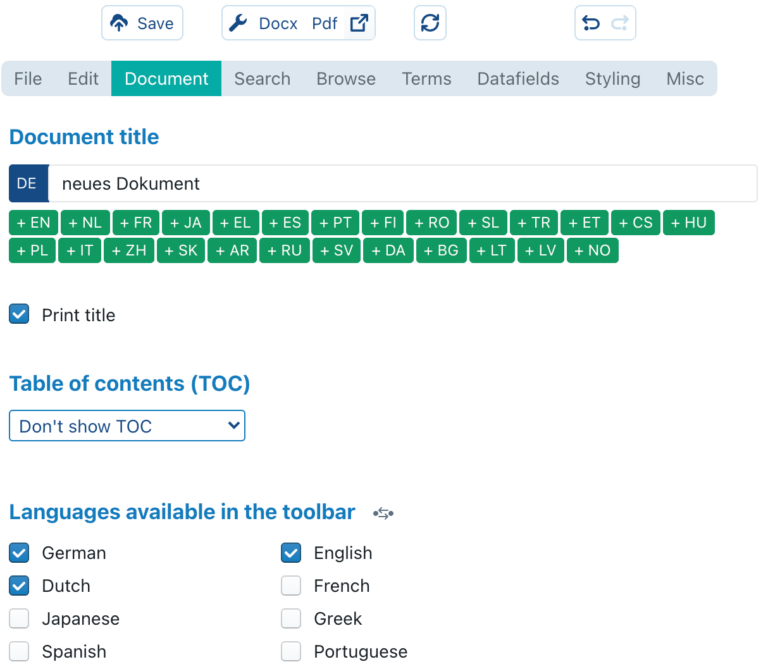
Task: Click the undo arrow icon
Action: 591,23
